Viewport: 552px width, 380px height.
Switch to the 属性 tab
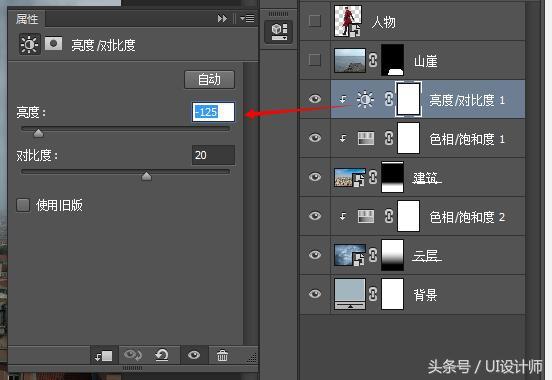tap(27, 19)
